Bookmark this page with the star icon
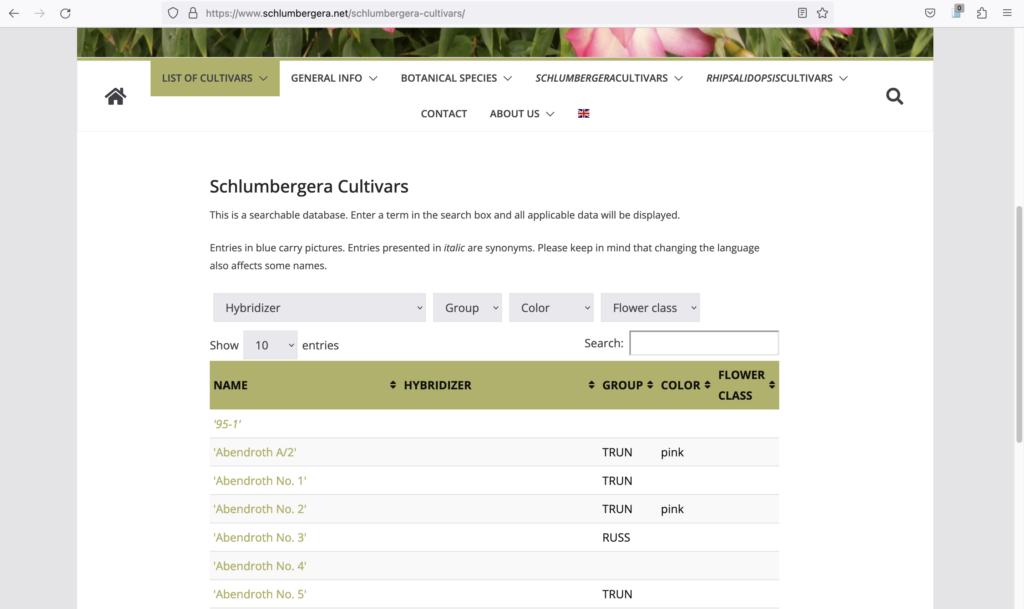The width and height of the screenshot is (1024, 609). click(x=822, y=13)
